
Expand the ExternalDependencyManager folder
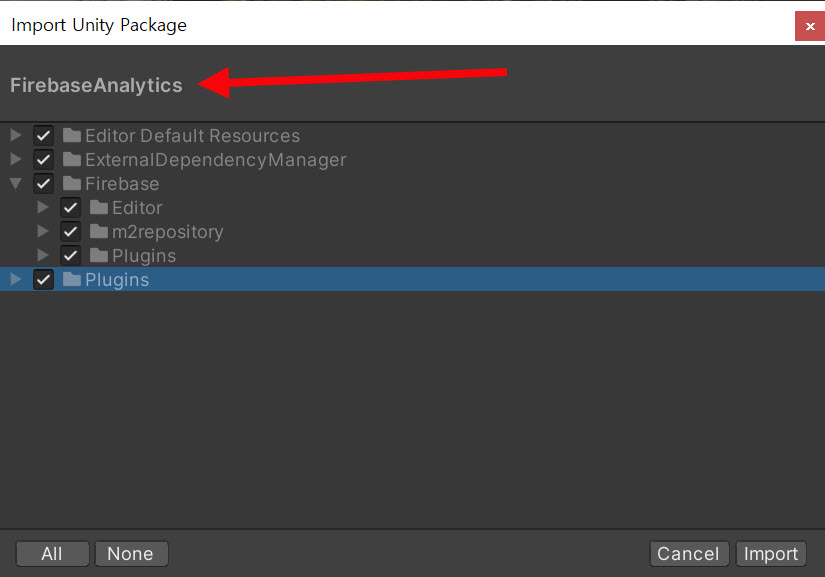[16, 159]
